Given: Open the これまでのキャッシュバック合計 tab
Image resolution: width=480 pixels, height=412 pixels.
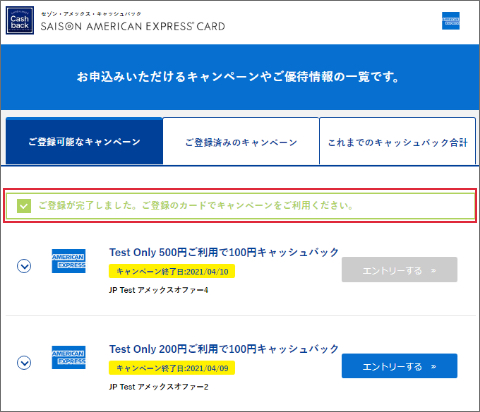Looking at the screenshot, I should pyautogui.click(x=397, y=142).
